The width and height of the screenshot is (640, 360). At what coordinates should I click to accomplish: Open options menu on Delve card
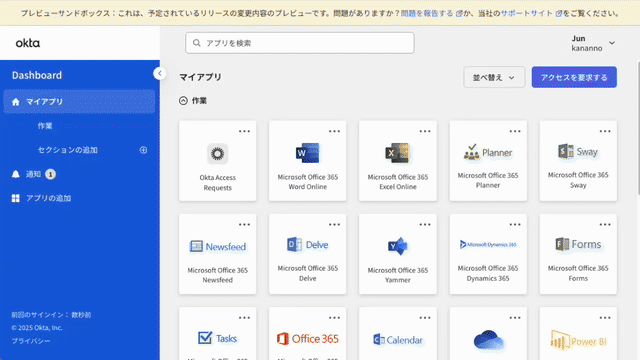coord(334,224)
